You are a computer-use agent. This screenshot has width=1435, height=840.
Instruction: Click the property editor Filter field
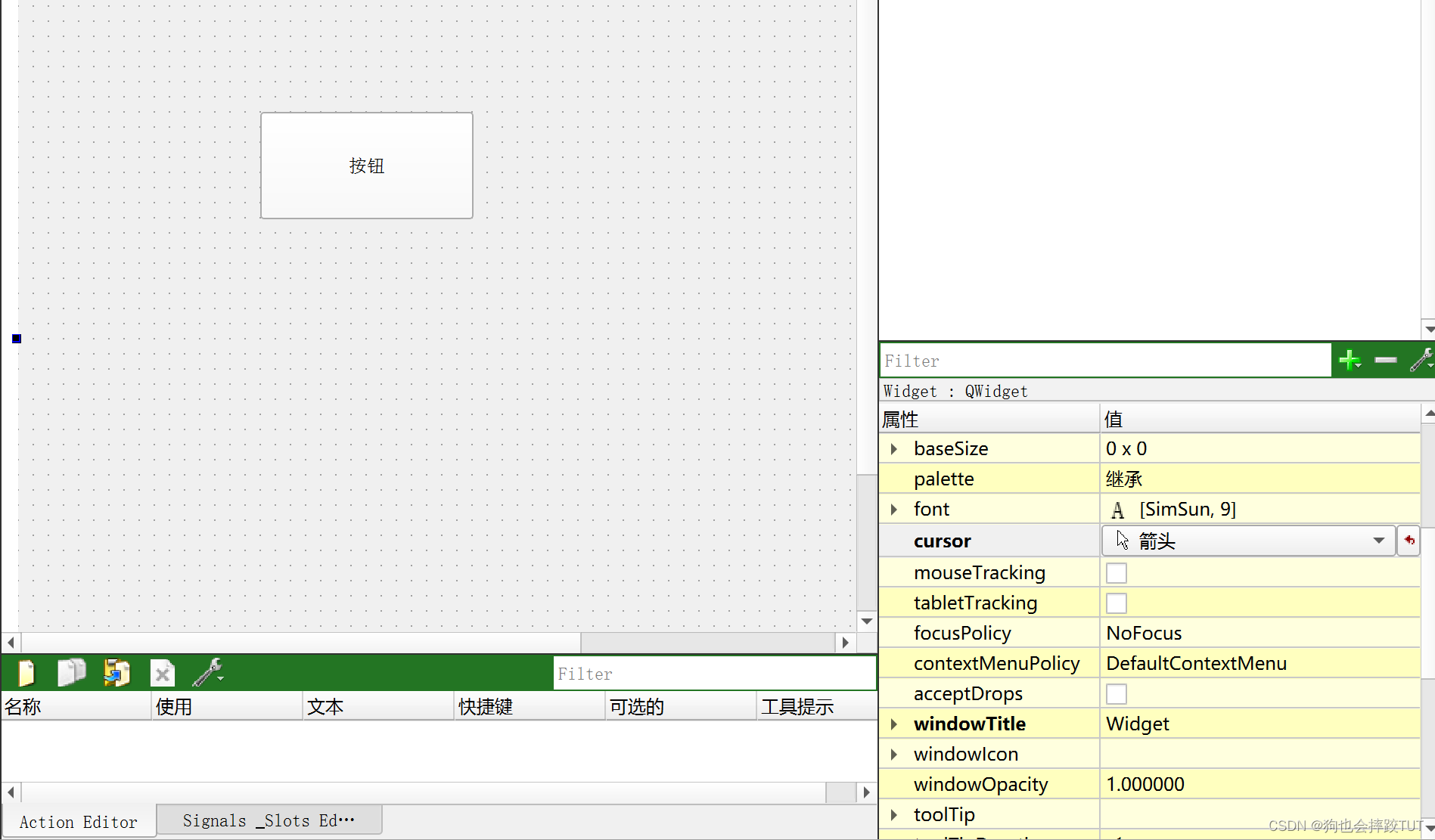tap(1105, 361)
